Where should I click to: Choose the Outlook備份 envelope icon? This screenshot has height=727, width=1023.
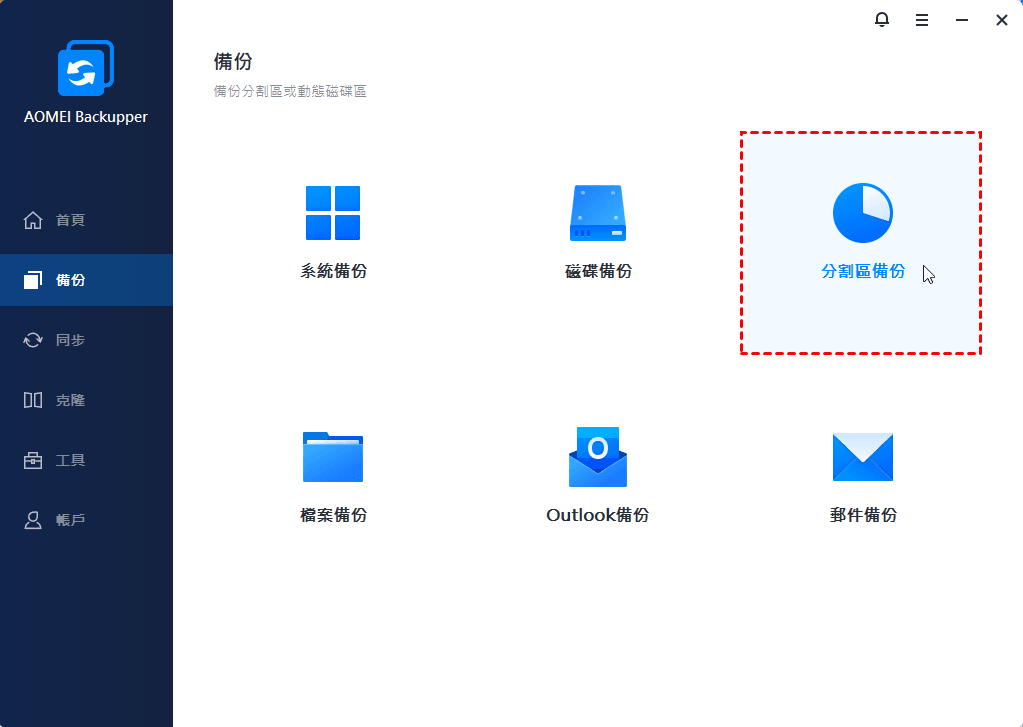(598, 457)
